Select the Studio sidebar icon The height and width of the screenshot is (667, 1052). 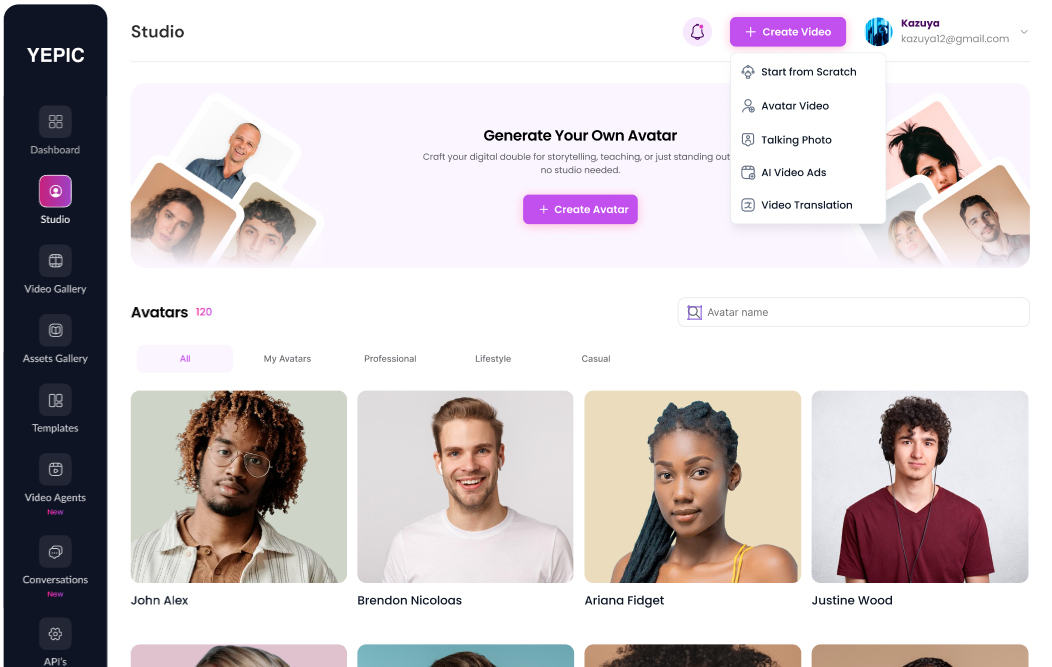[55, 191]
